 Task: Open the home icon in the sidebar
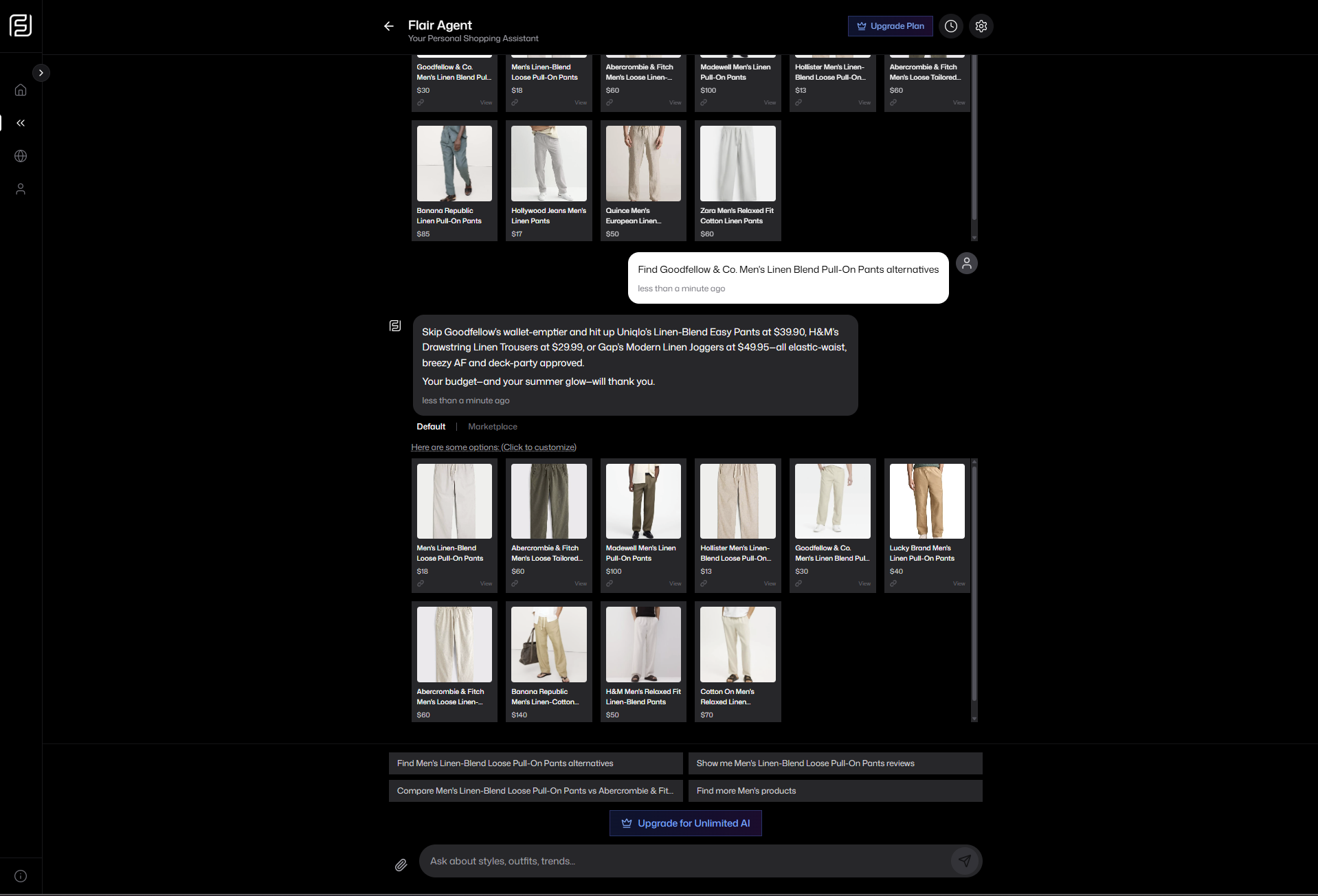pos(21,89)
